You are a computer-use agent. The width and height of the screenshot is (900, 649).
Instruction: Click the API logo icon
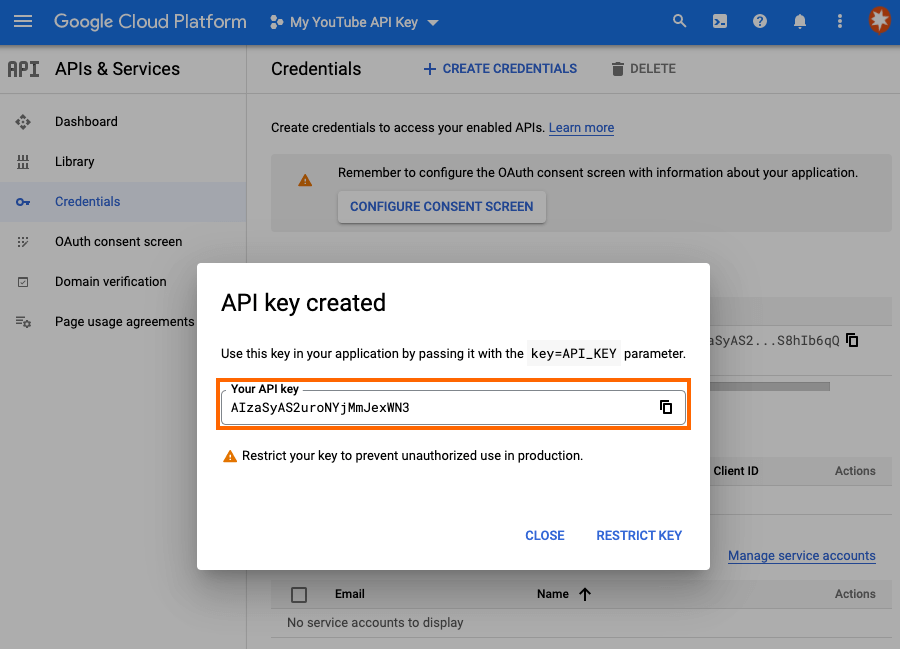click(x=23, y=69)
